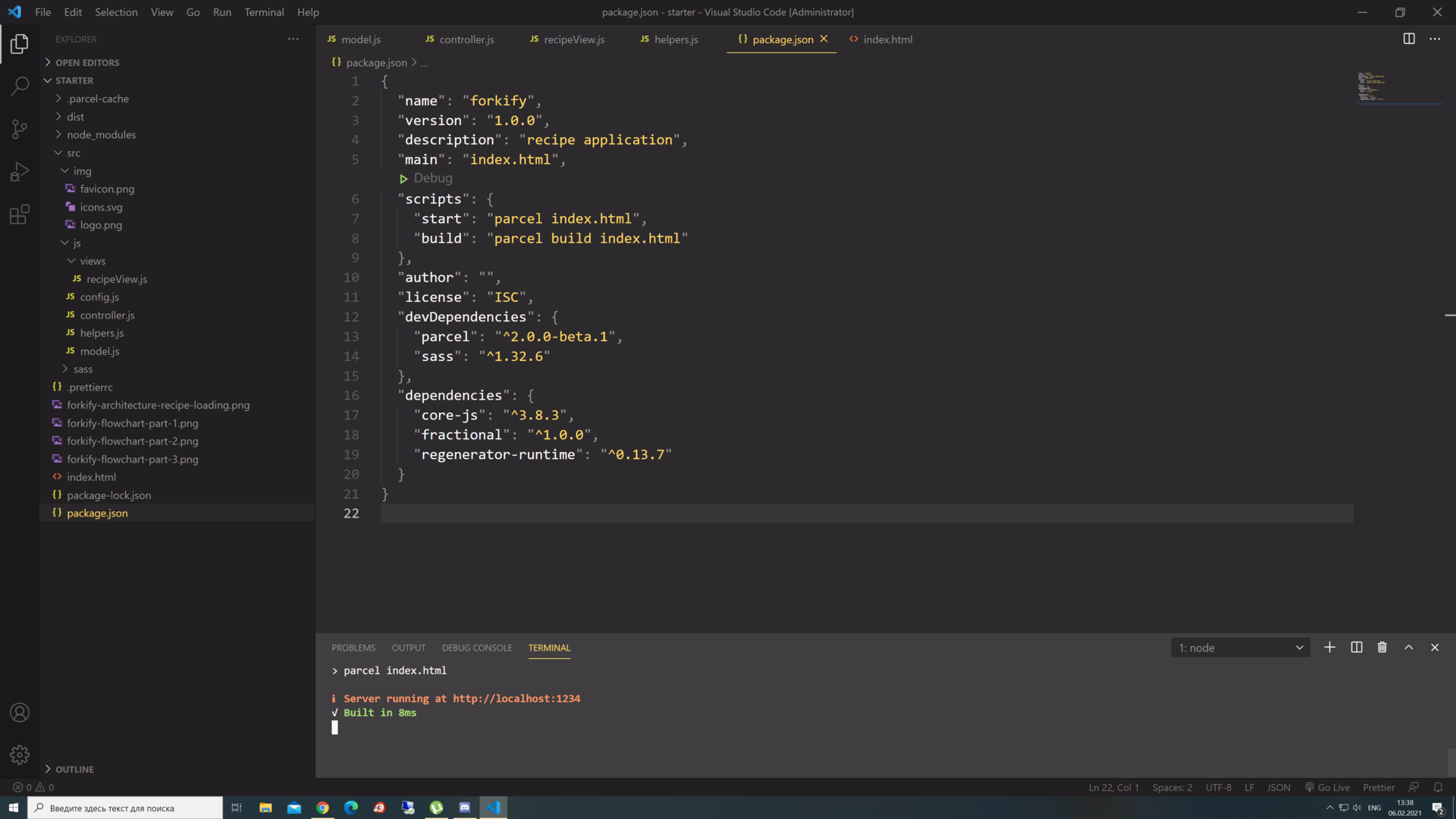Open the File menu
1456x819 pixels.
[43, 12]
